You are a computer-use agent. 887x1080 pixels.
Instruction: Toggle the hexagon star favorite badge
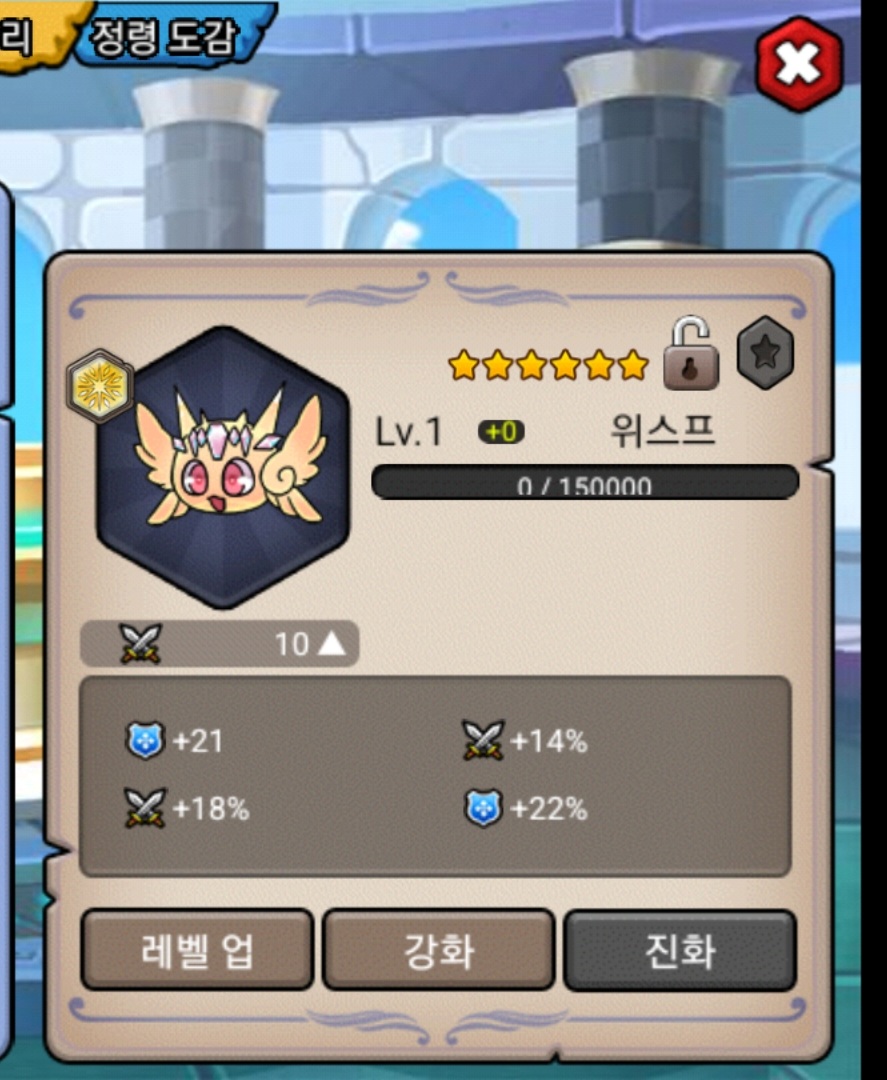pos(765,353)
